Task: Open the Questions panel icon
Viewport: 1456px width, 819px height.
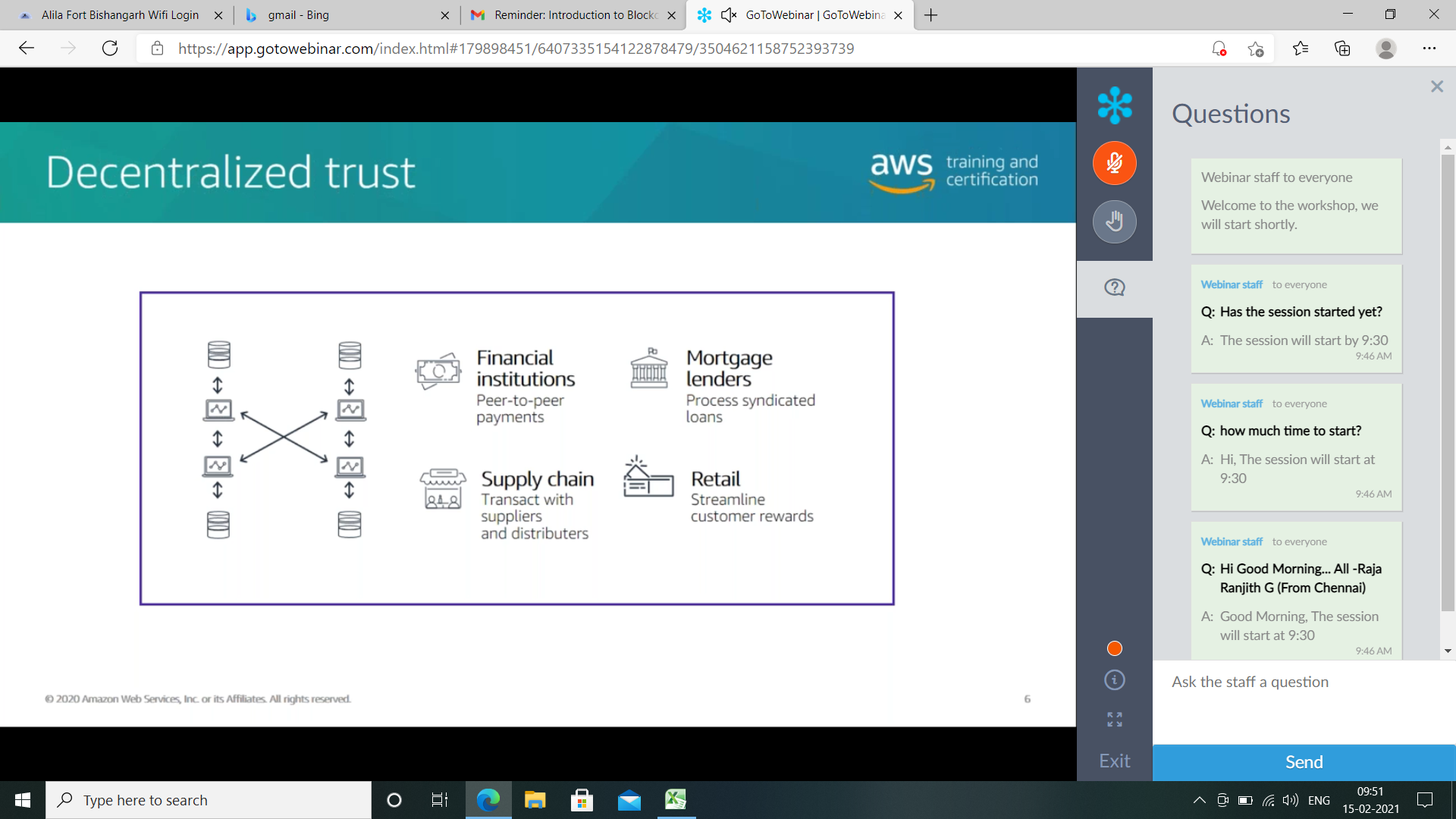Action: (1114, 287)
